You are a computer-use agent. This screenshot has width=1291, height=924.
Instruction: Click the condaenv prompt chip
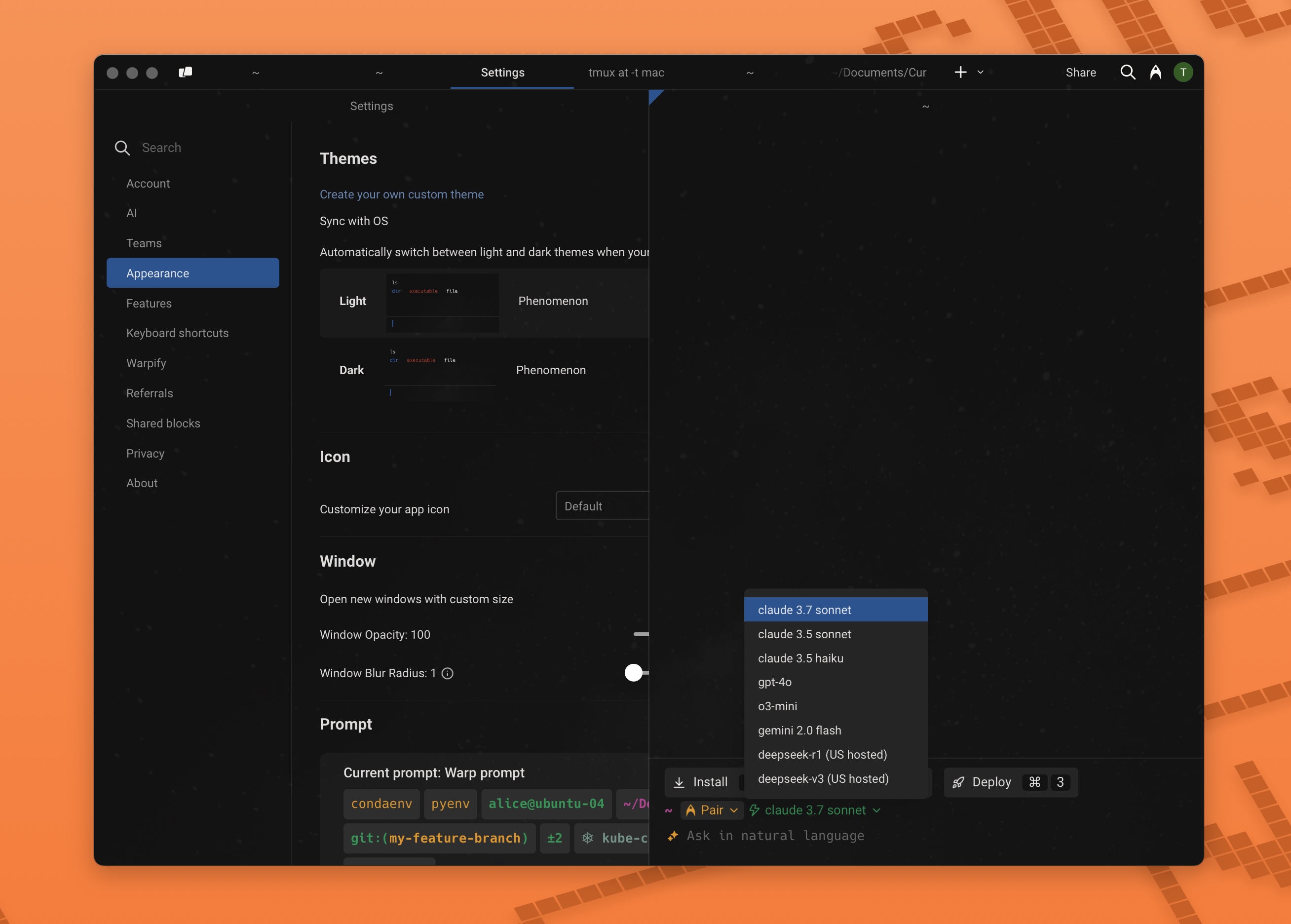click(381, 804)
